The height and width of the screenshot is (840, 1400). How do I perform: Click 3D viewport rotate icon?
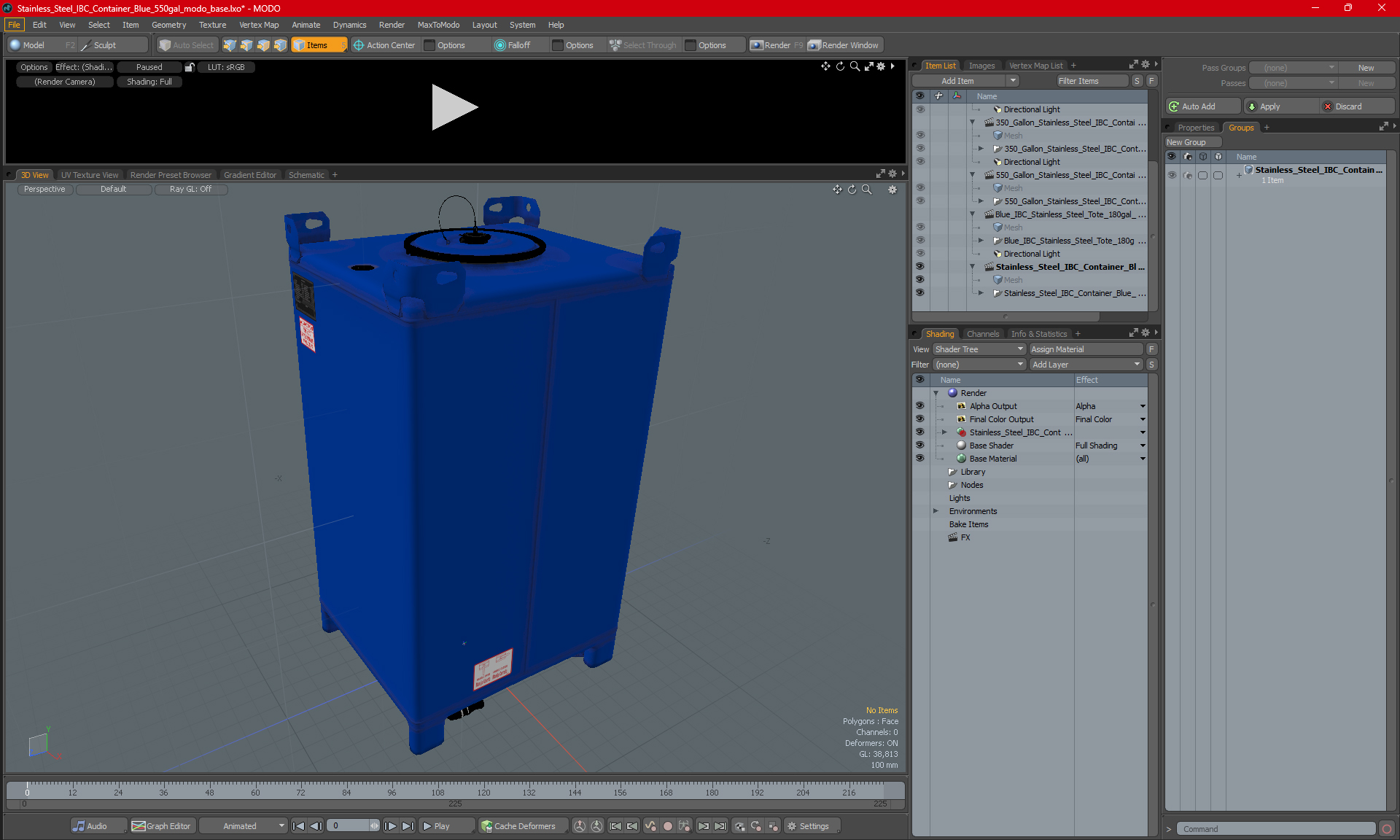pos(852,190)
